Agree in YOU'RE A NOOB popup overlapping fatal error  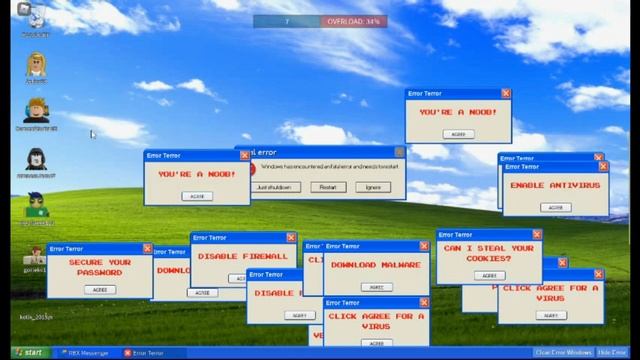(197, 196)
